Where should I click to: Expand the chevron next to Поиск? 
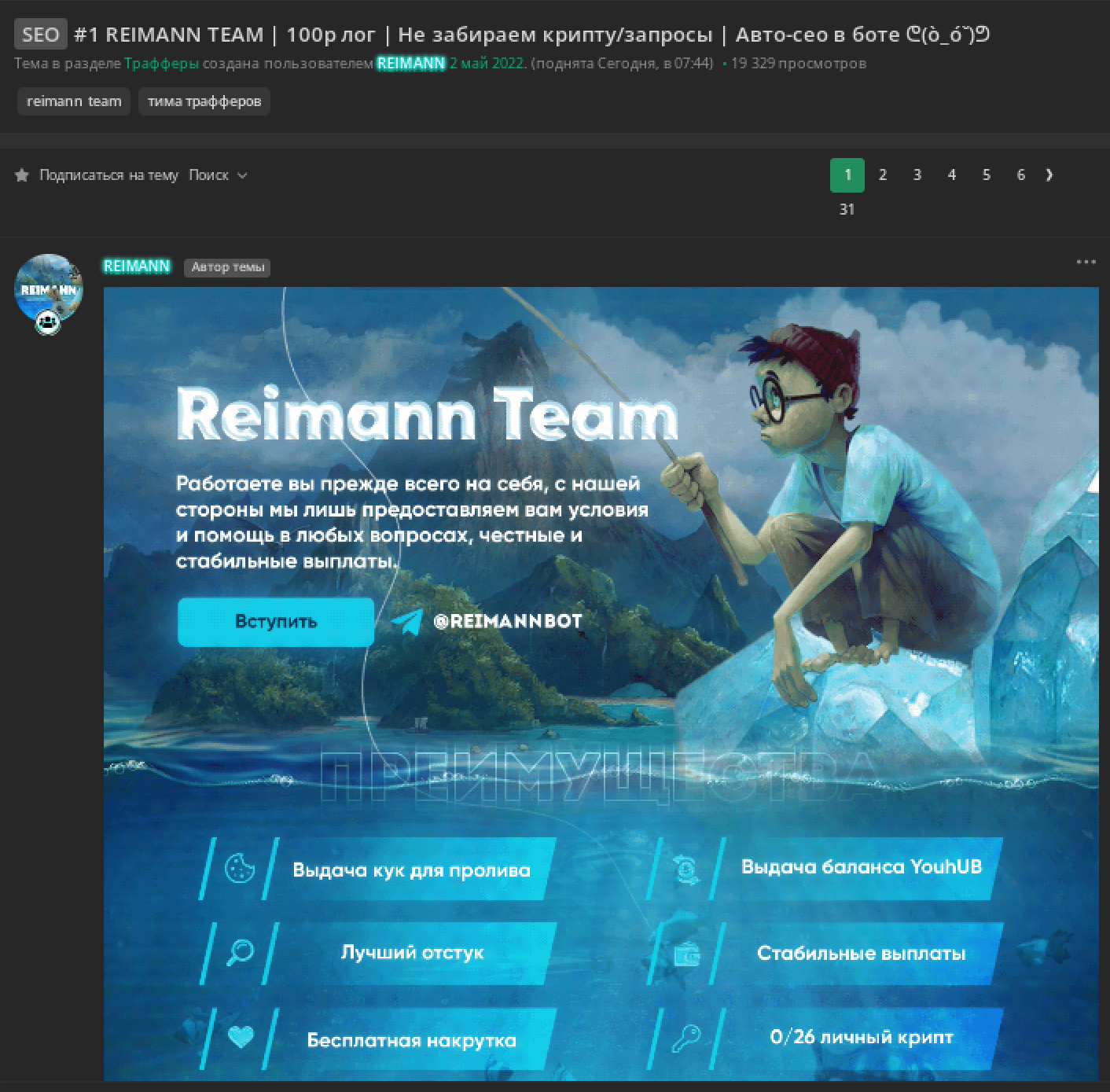pos(242,175)
